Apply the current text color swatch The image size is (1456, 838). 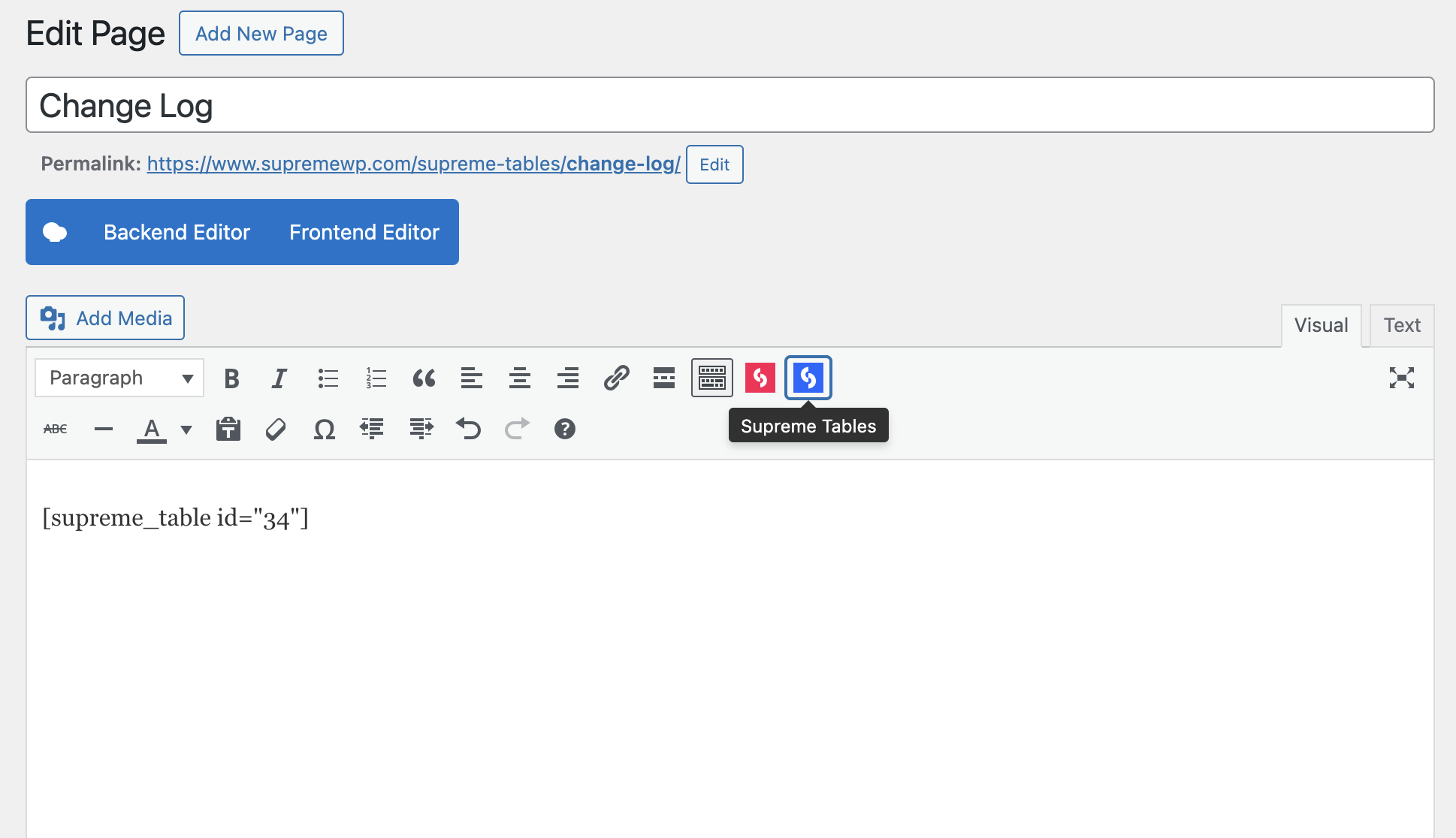click(x=152, y=430)
